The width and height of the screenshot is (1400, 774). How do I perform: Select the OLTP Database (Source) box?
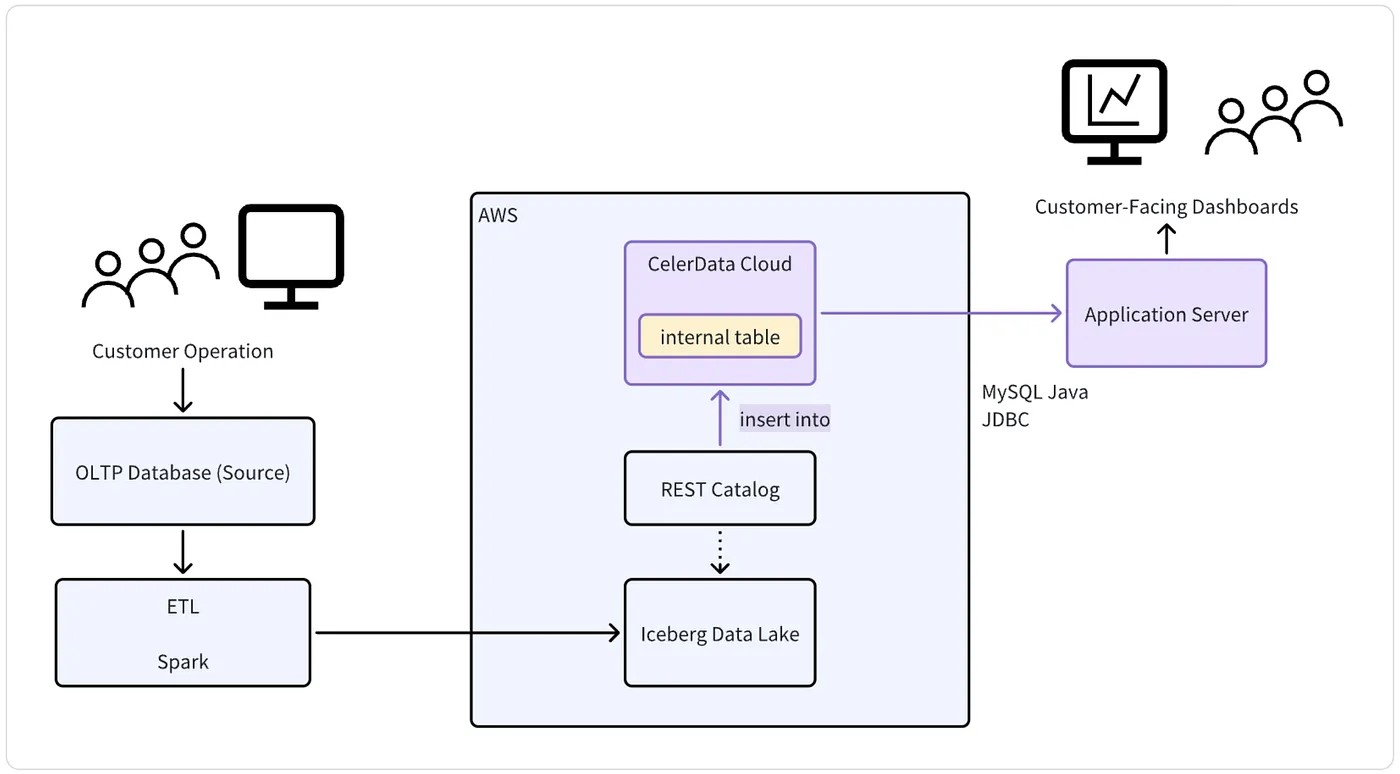[183, 472]
